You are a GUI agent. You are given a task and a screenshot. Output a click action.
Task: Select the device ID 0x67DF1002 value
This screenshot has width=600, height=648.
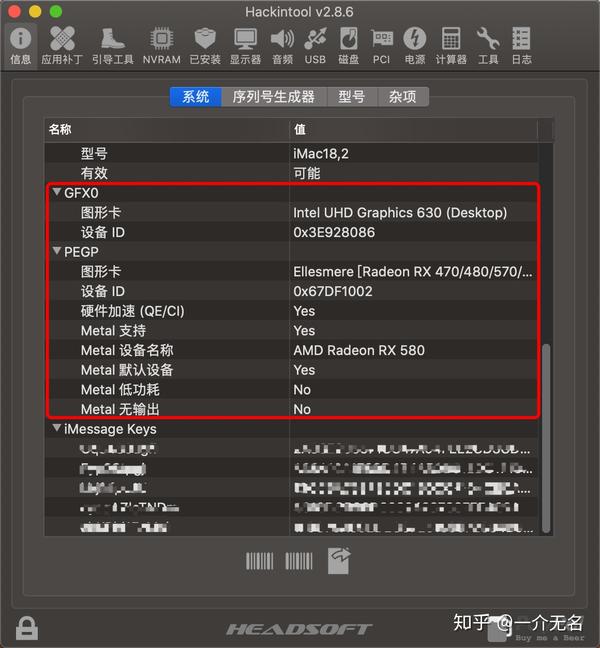[333, 291]
